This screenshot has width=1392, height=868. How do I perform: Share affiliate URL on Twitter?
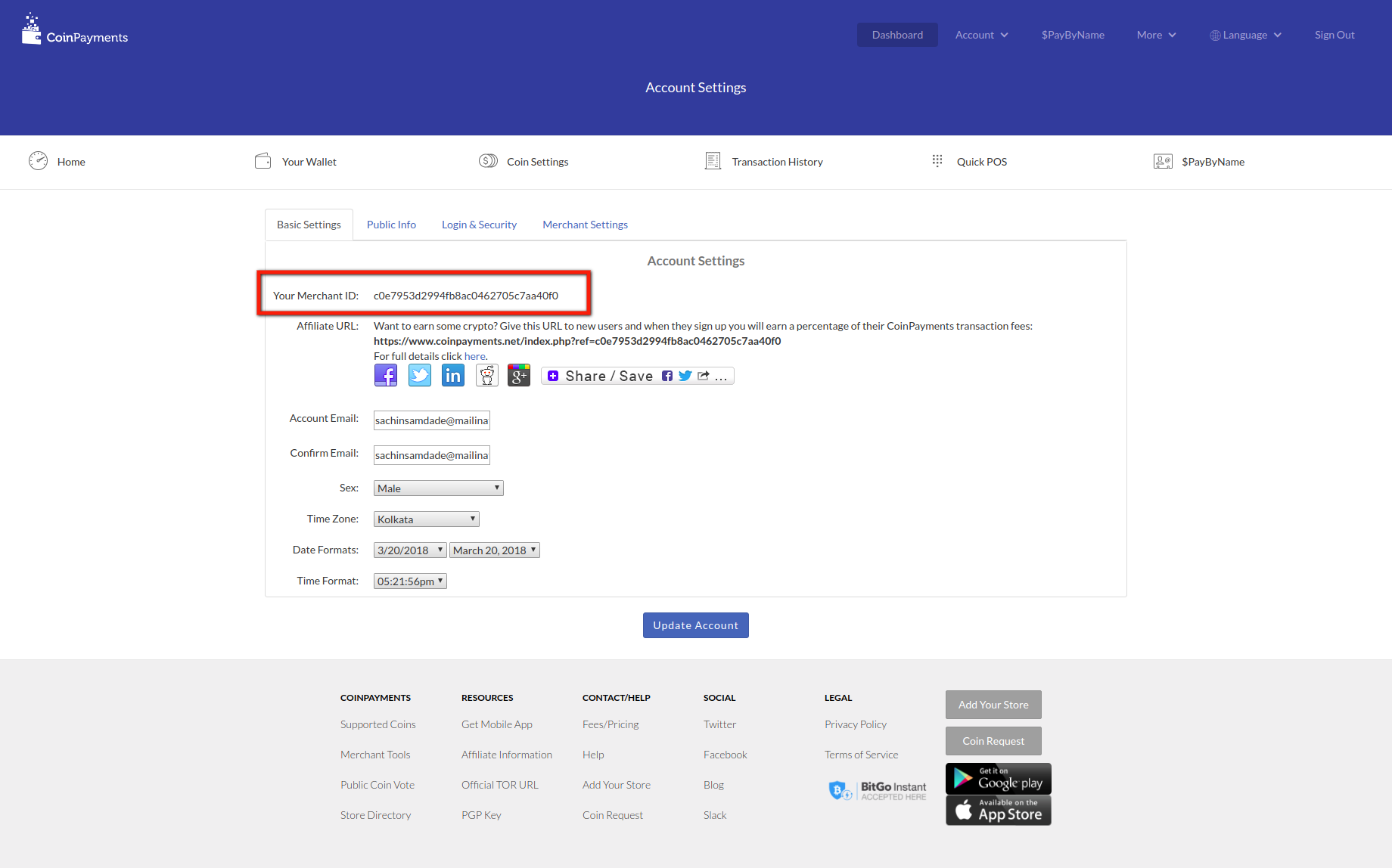coord(420,375)
